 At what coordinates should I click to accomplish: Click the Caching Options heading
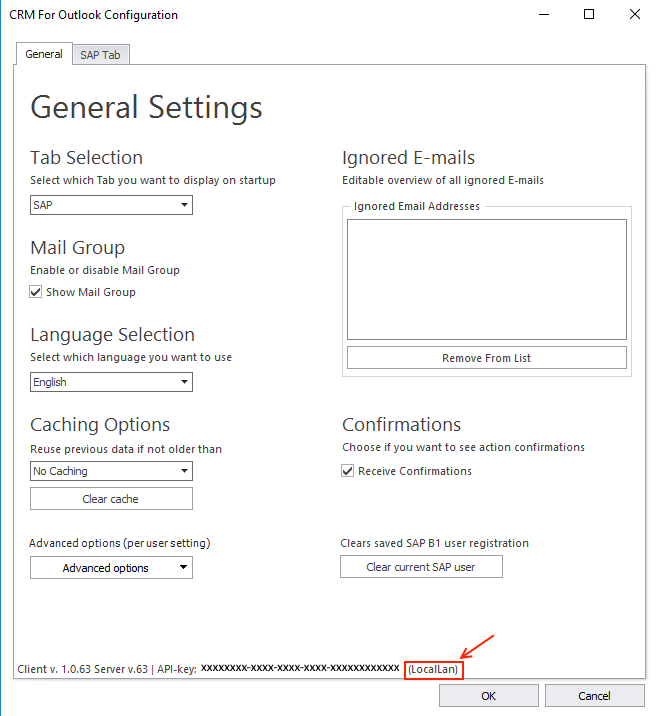click(x=100, y=425)
